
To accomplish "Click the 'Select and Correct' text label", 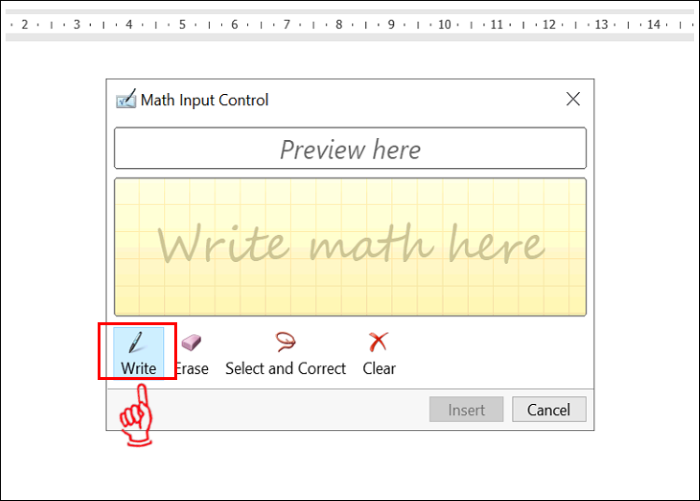I will click(285, 369).
